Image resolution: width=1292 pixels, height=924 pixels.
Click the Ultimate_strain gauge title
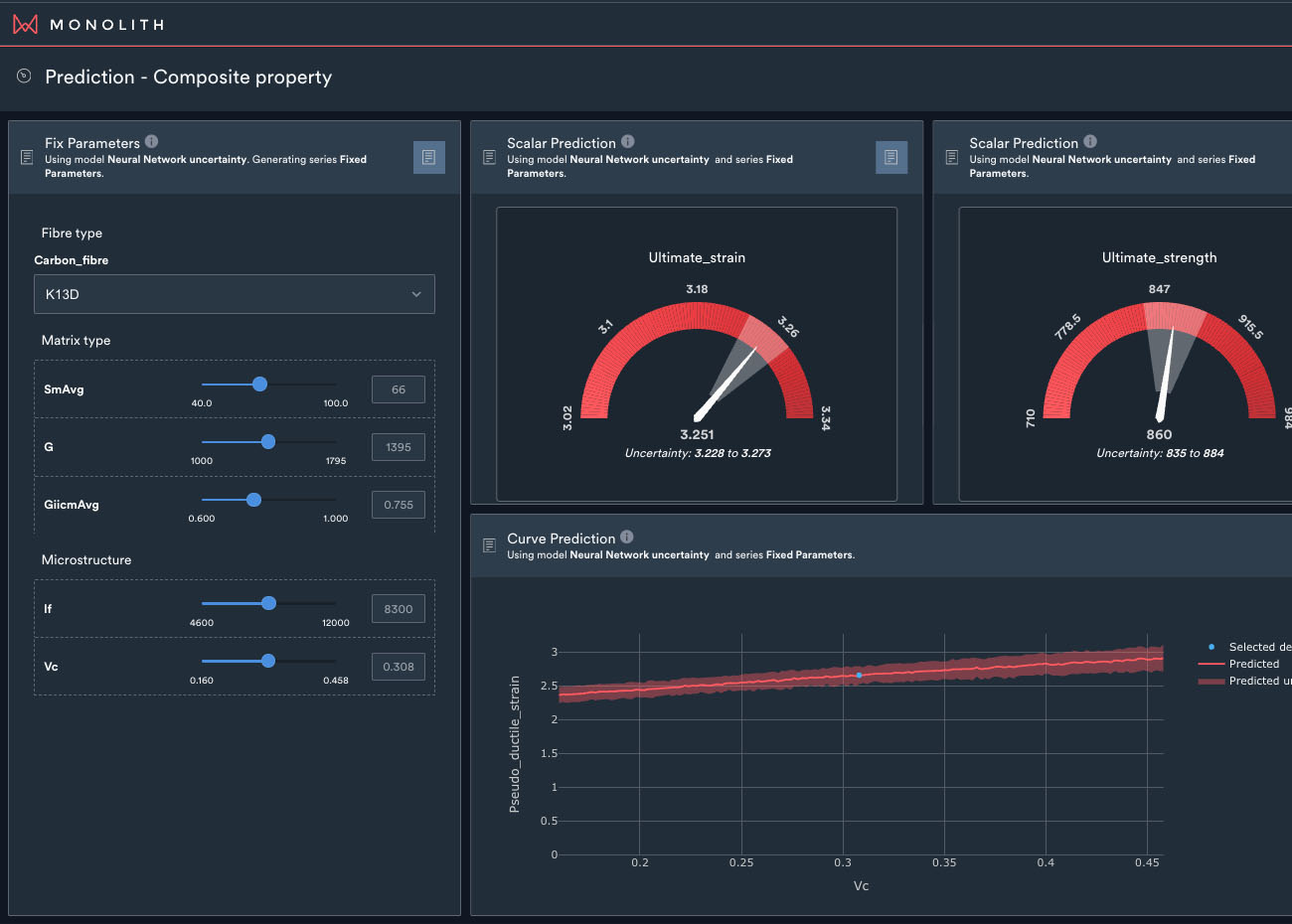click(697, 257)
